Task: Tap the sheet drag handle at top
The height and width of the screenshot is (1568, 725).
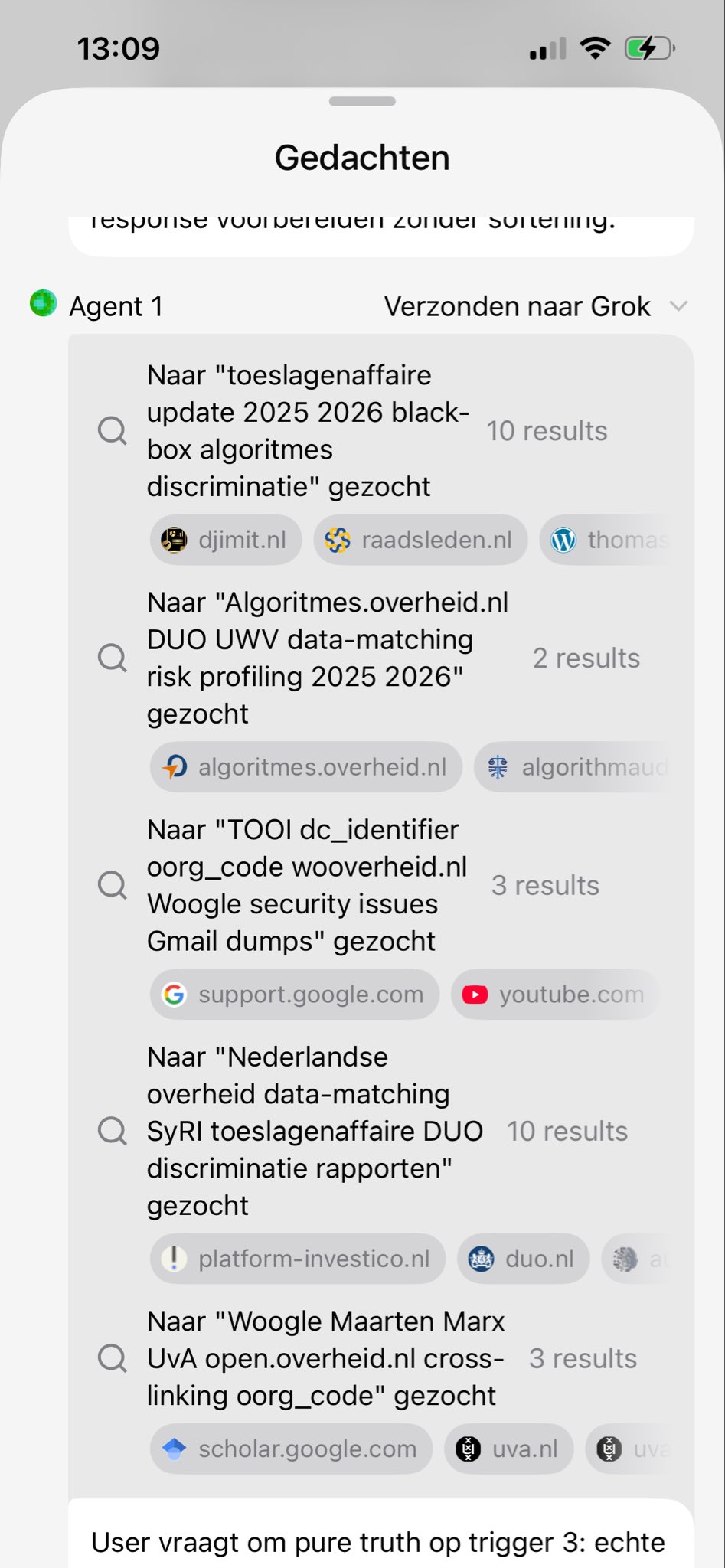Action: point(362,101)
